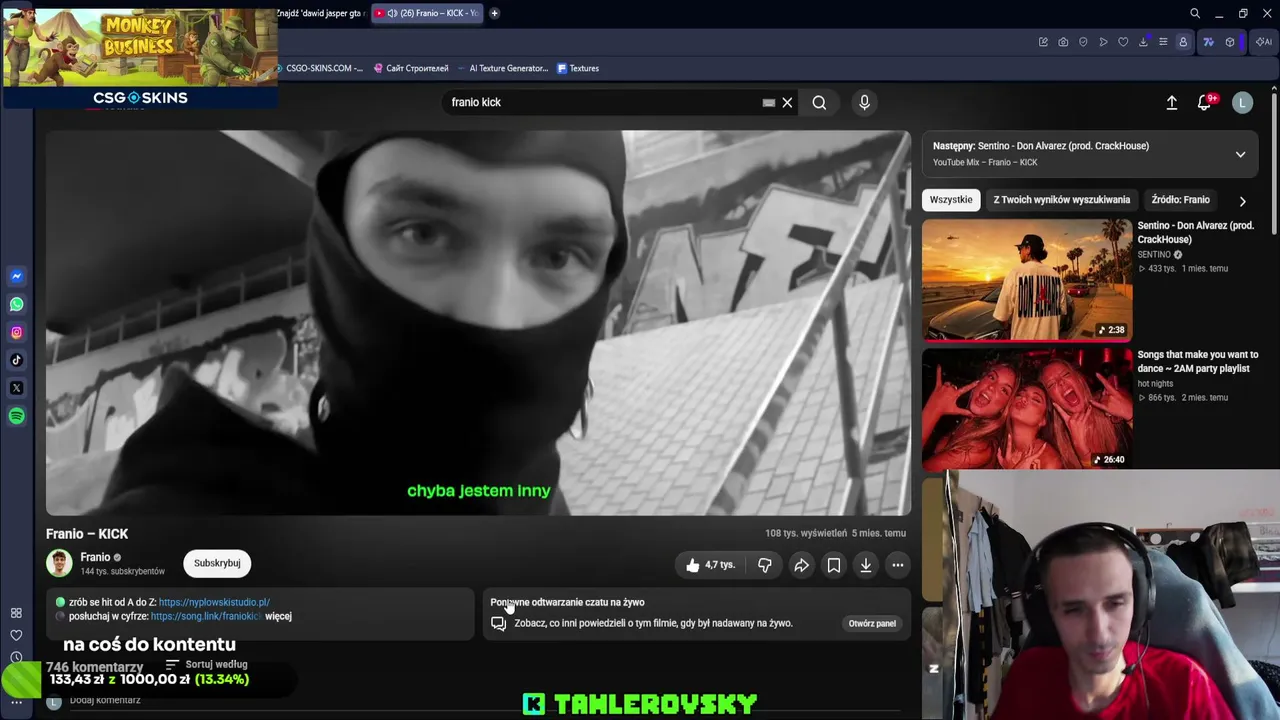Viewport: 1280px width, 720px height.
Task: Open the browser downloads icon
Action: click(x=1143, y=42)
